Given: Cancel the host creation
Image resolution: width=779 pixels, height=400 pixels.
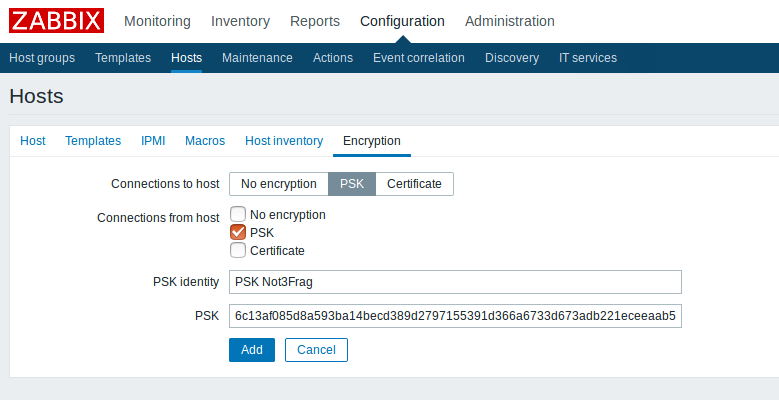Looking at the screenshot, I should click(316, 350).
